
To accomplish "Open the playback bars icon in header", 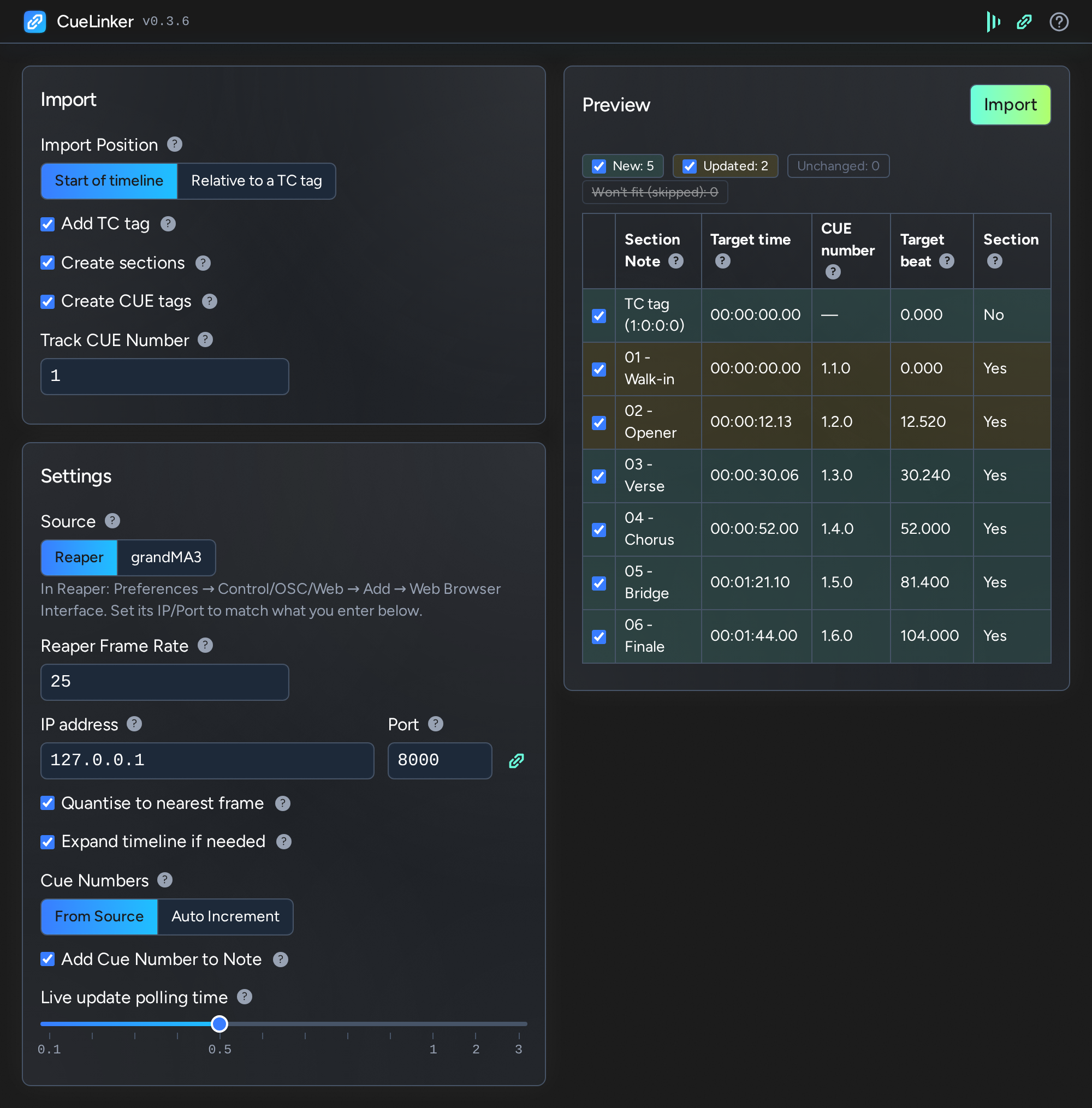I will [x=993, y=22].
